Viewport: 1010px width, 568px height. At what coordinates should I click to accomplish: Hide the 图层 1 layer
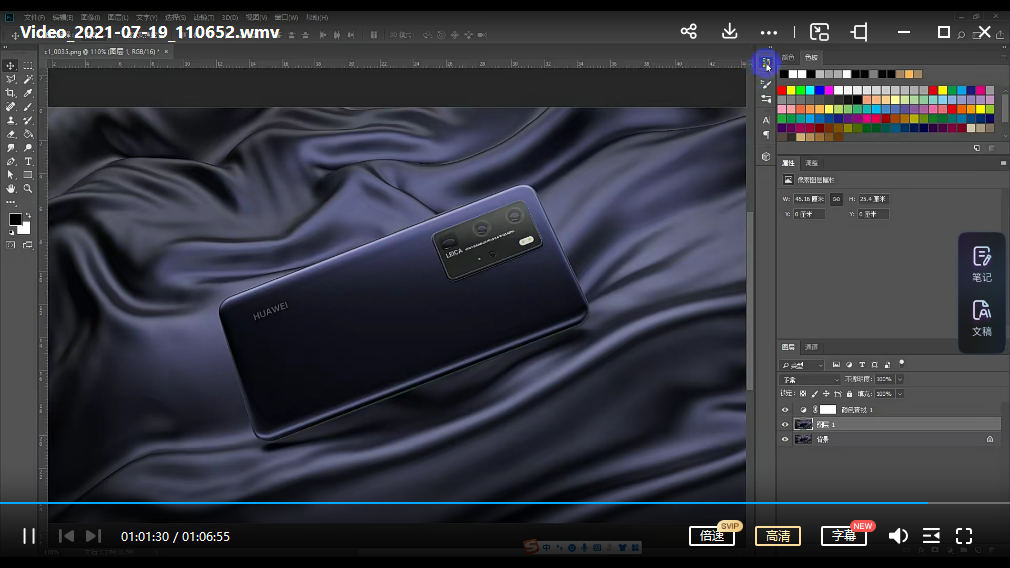[785, 424]
